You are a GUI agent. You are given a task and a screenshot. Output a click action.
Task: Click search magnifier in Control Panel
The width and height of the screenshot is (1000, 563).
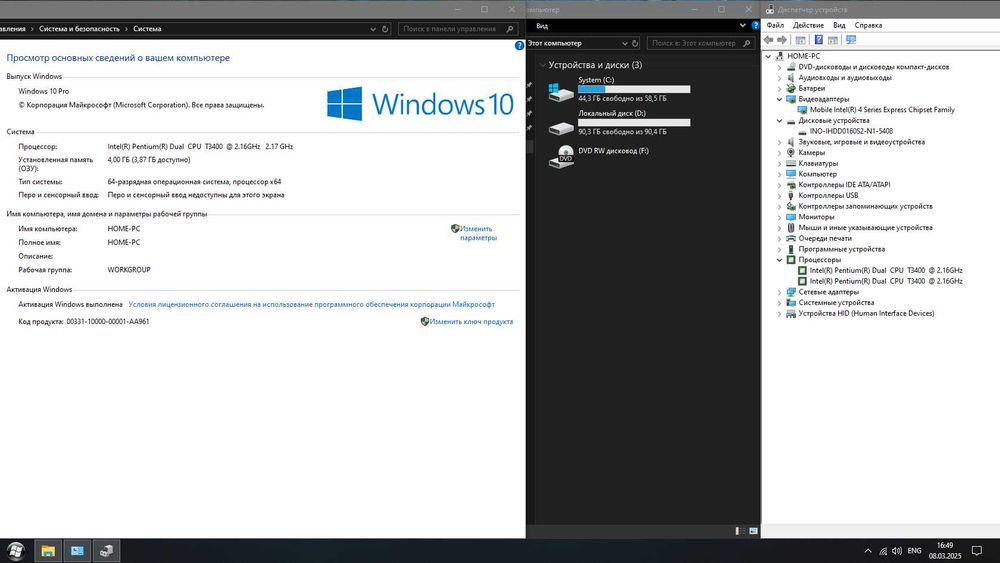(510, 29)
